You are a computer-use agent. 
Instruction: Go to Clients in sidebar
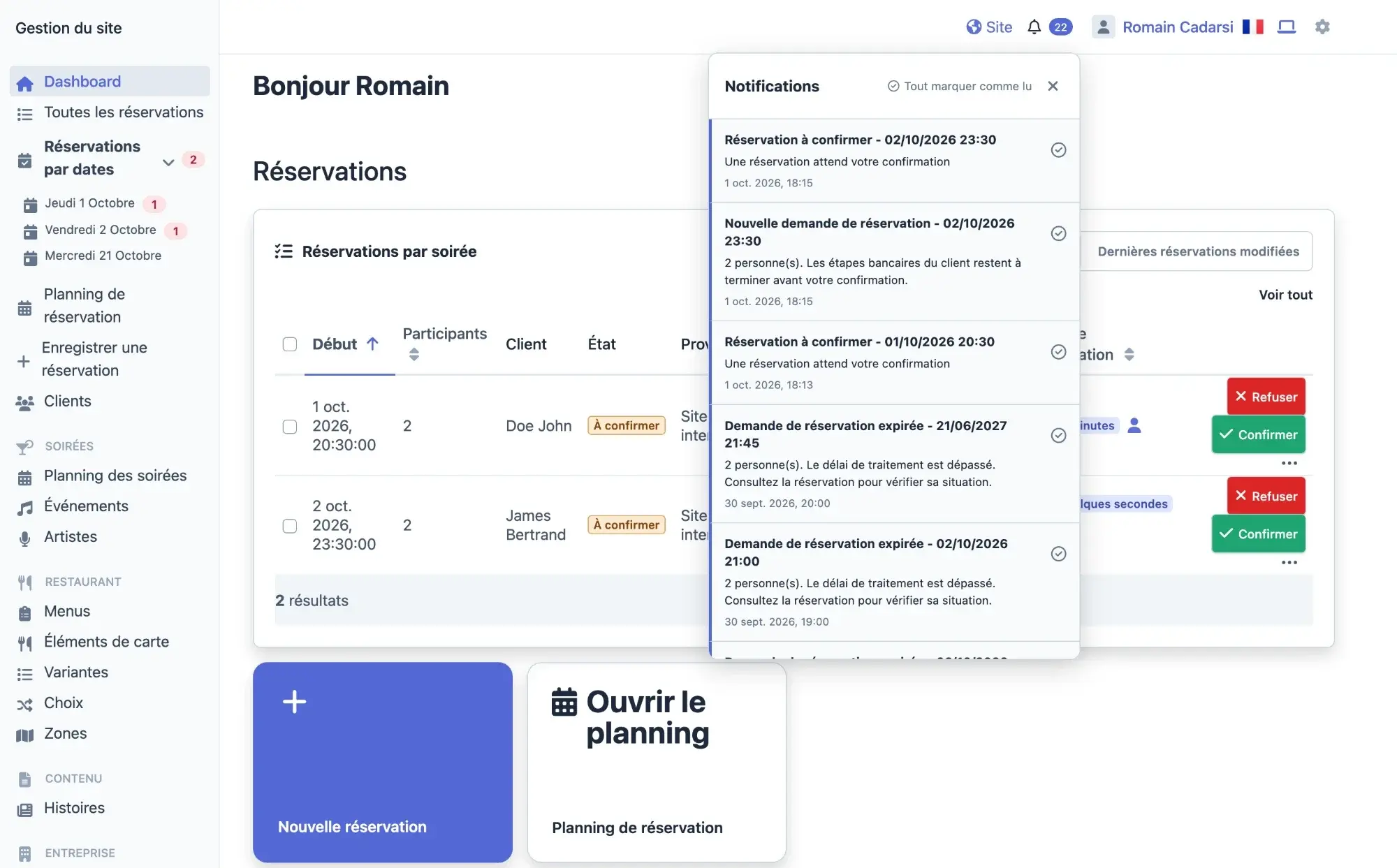pyautogui.click(x=110, y=402)
